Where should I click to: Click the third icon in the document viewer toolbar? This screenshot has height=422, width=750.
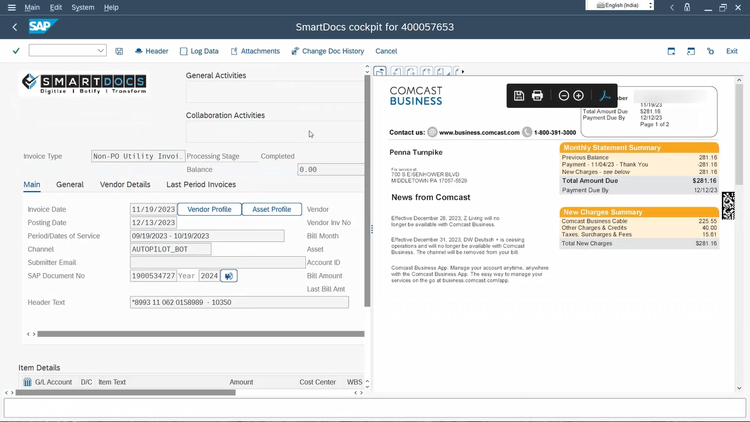[411, 72]
